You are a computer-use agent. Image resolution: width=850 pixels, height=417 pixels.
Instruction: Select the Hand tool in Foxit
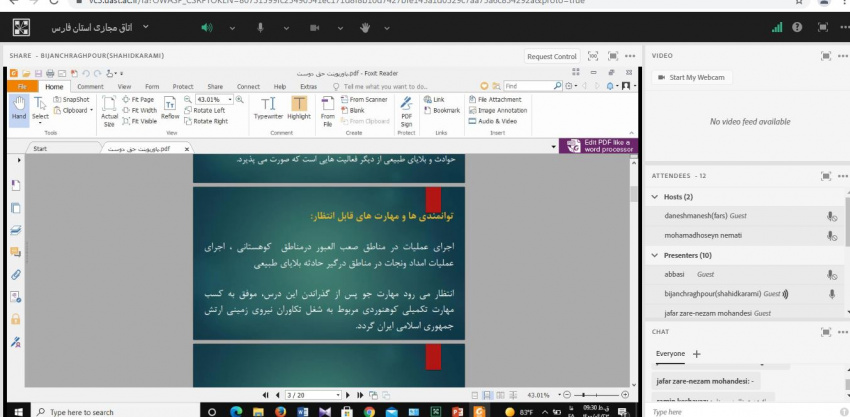(19, 109)
